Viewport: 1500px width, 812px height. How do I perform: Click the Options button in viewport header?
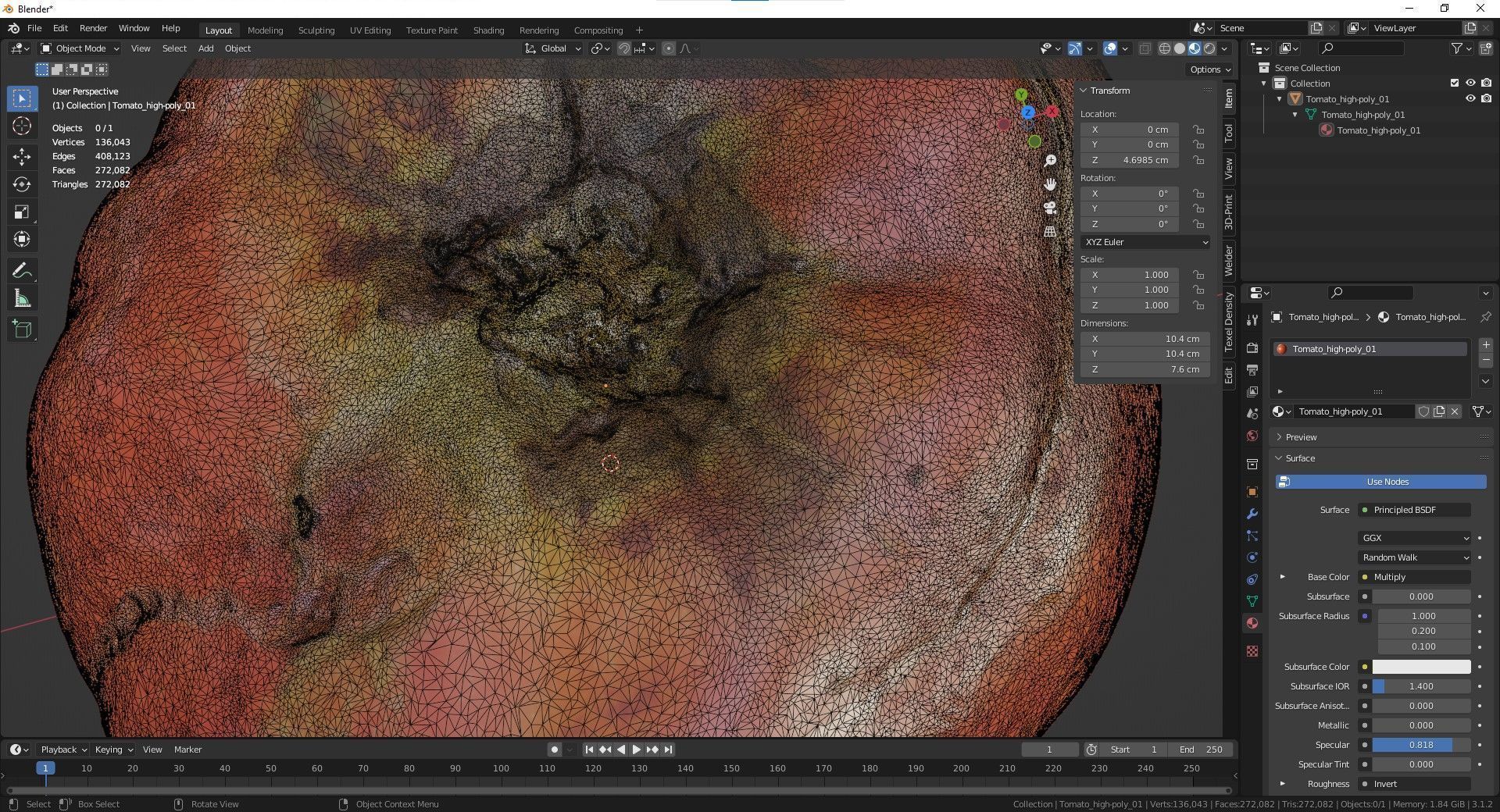pos(1209,69)
